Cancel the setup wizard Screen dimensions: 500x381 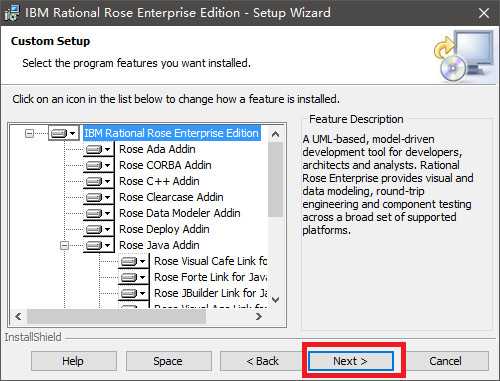446,361
